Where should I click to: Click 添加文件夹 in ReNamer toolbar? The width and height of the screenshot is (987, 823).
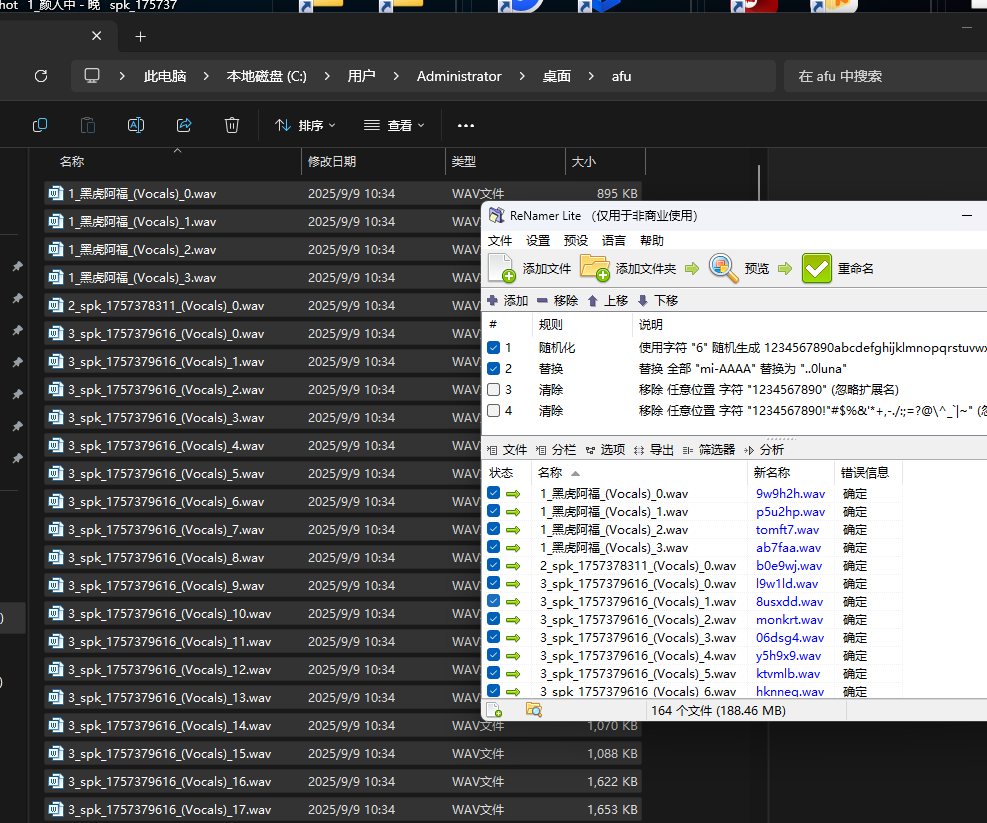(628, 269)
